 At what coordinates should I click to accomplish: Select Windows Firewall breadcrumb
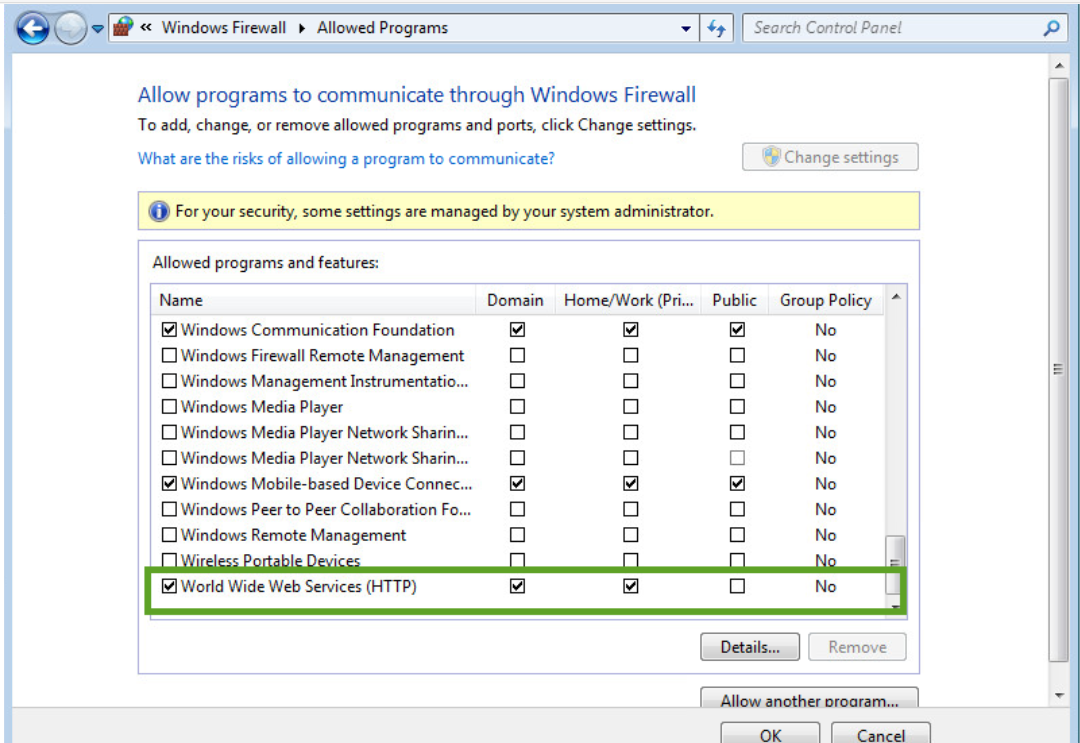pyautogui.click(x=224, y=28)
